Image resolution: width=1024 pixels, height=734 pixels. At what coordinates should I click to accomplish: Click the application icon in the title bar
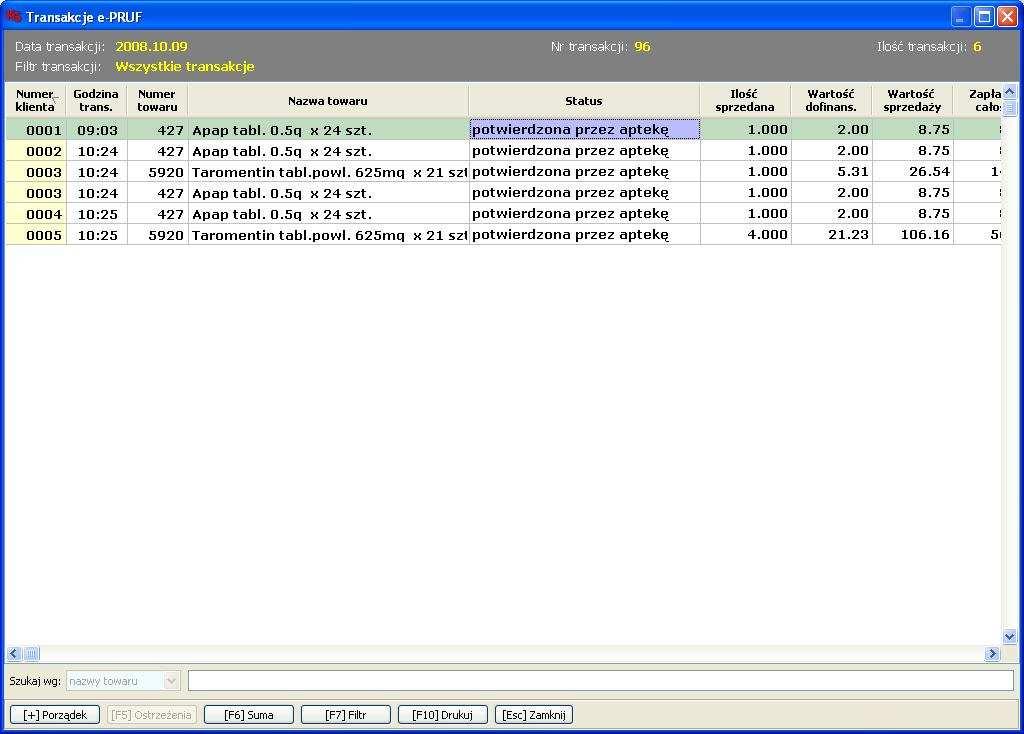[x=13, y=15]
